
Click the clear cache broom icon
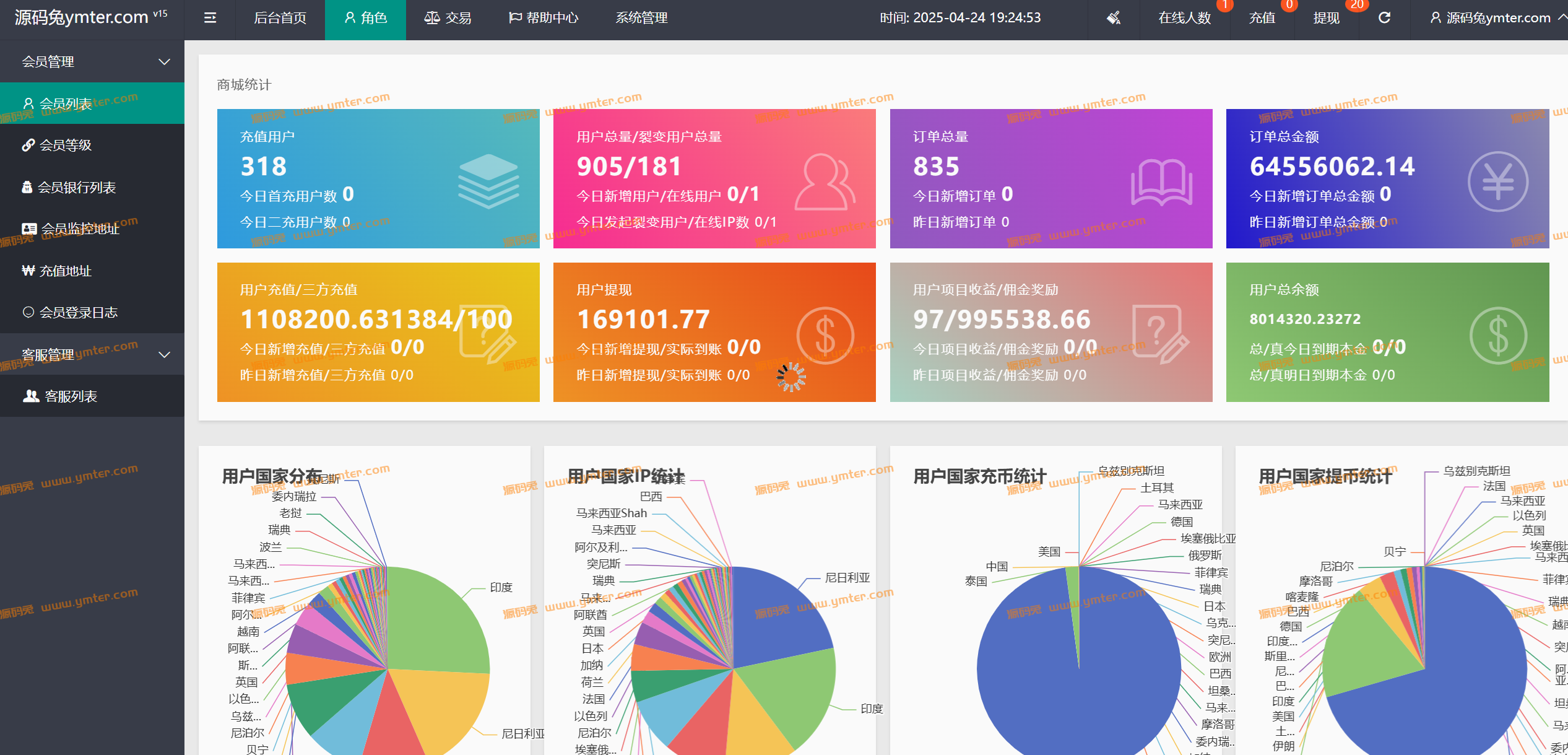[x=1114, y=18]
